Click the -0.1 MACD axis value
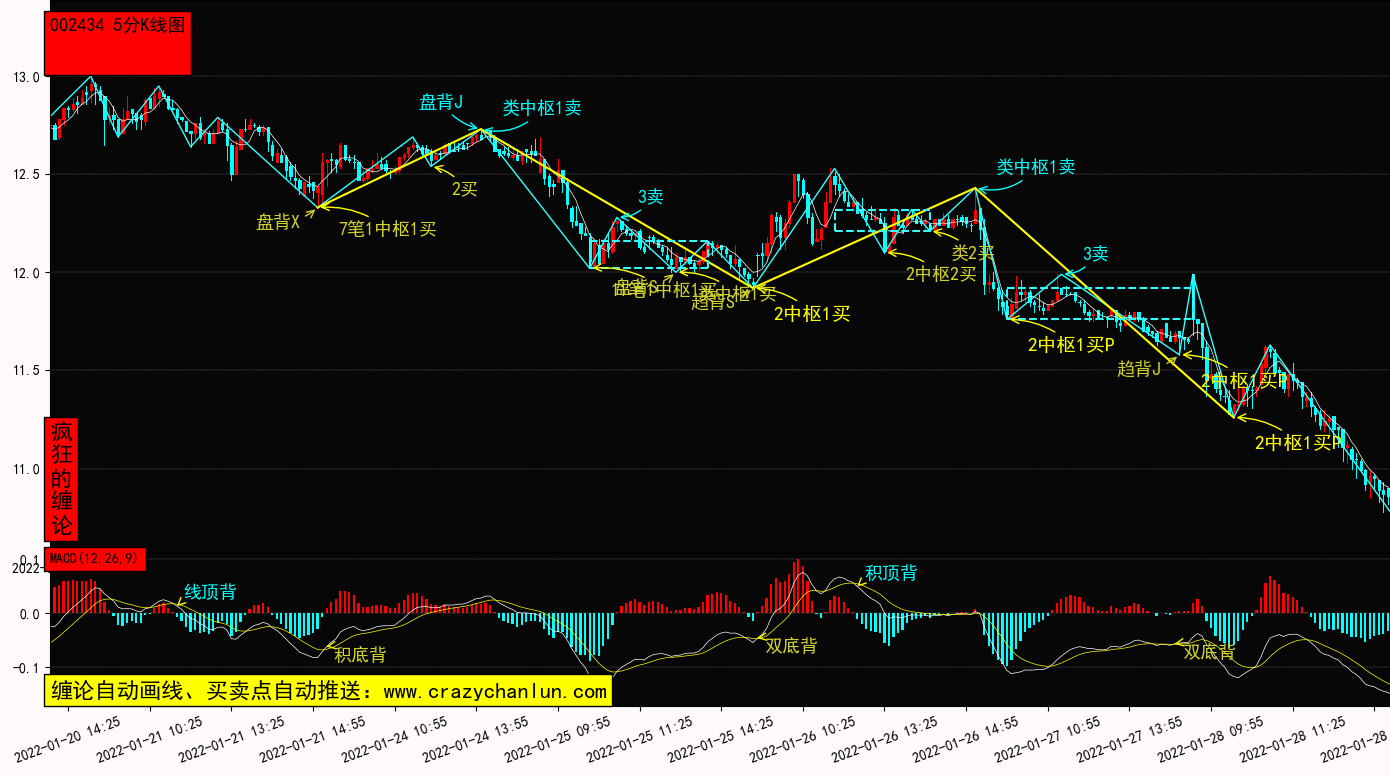The width and height of the screenshot is (1390, 775). click(x=24, y=668)
